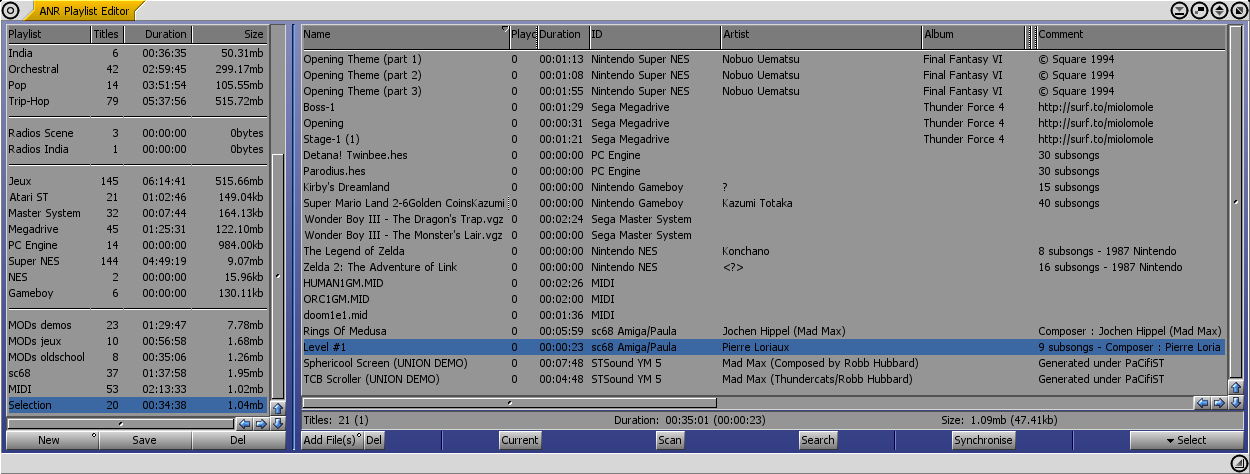The height and width of the screenshot is (474, 1250).
Task: Click the Add File(s) button
Action: click(331, 440)
